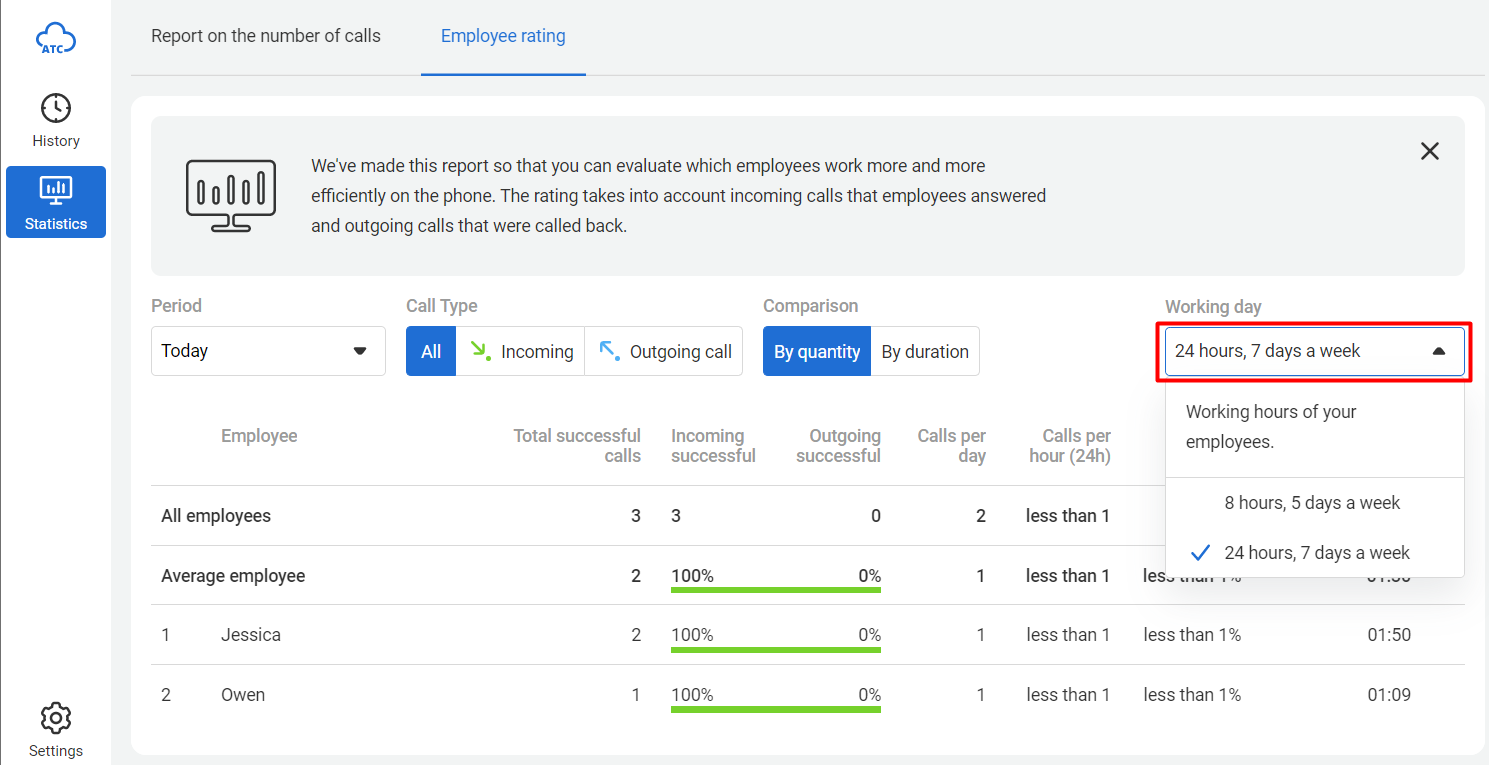Click Jessica's name in the table

click(251, 635)
